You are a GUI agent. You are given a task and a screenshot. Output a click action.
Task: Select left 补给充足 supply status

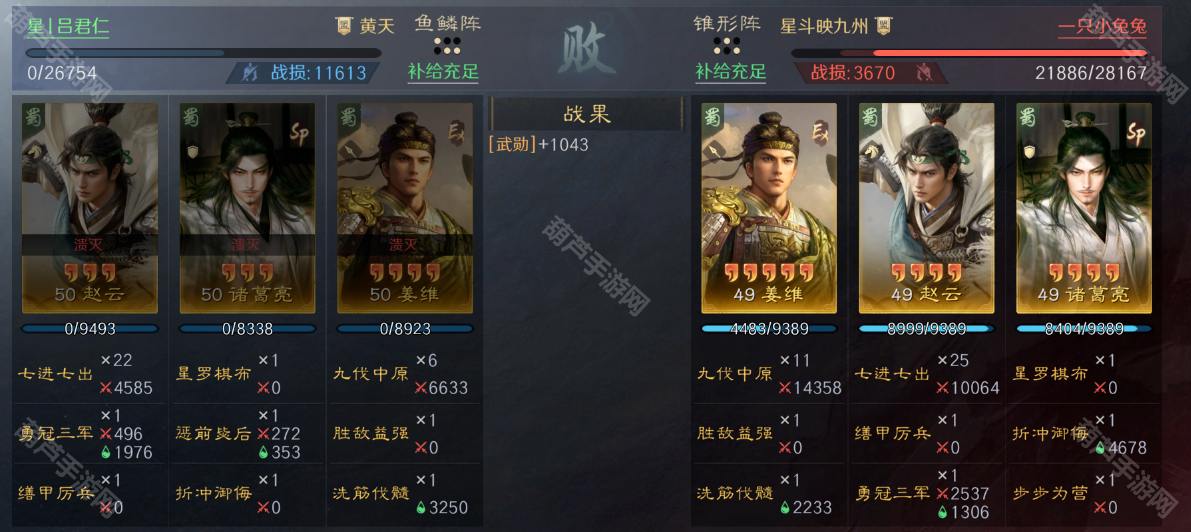(x=444, y=73)
